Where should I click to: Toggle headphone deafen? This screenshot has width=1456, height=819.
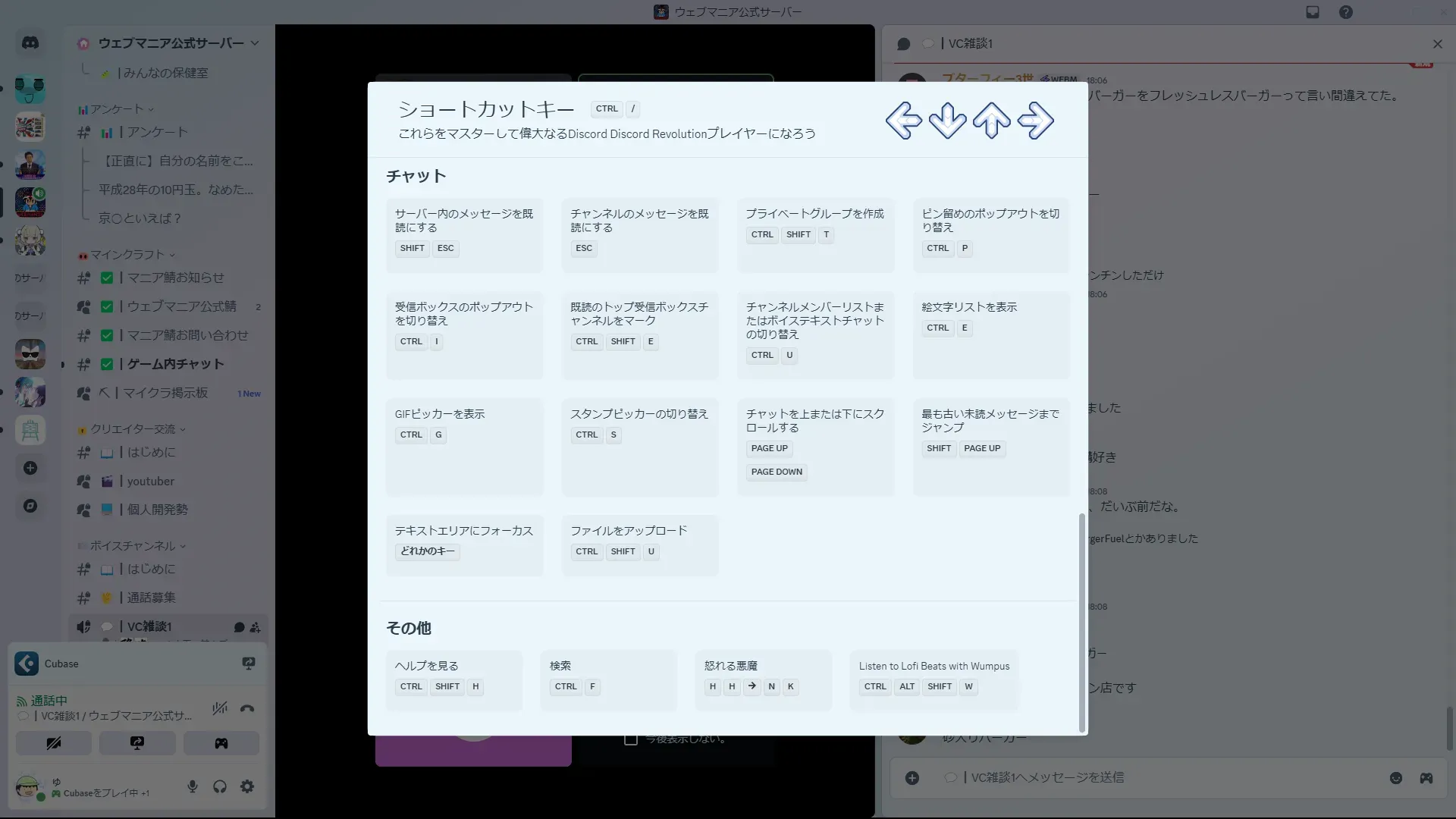pyautogui.click(x=220, y=787)
